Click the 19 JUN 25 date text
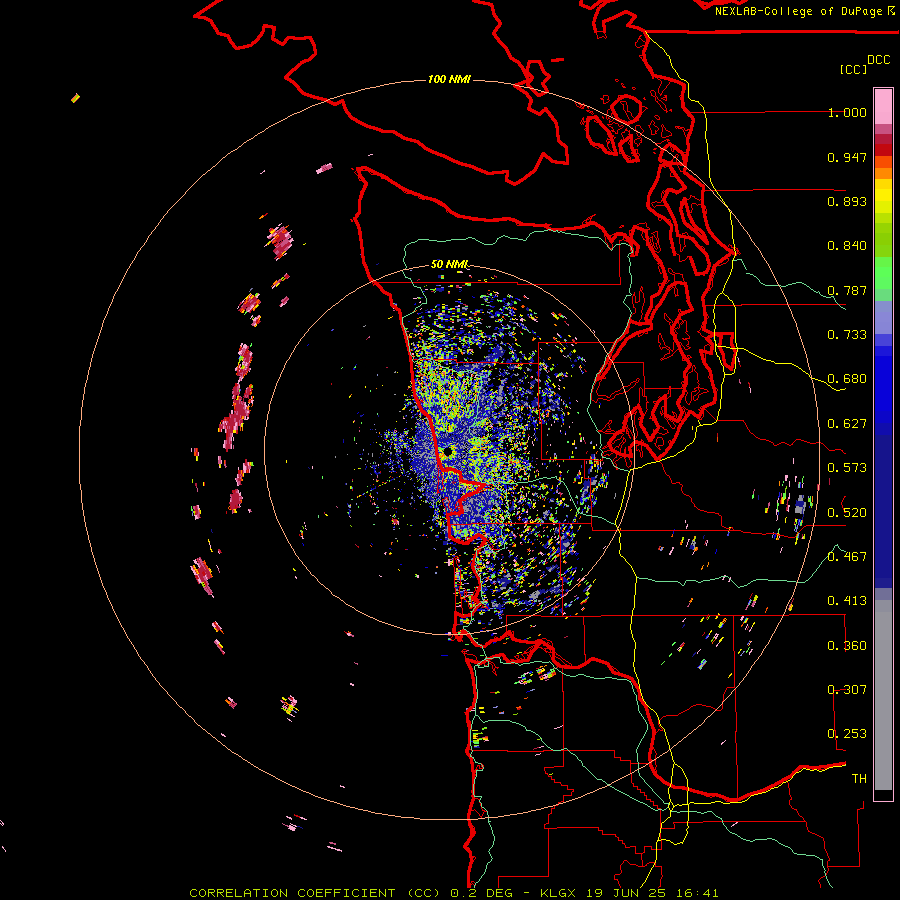Viewport: 900px width, 900px height. click(x=626, y=893)
